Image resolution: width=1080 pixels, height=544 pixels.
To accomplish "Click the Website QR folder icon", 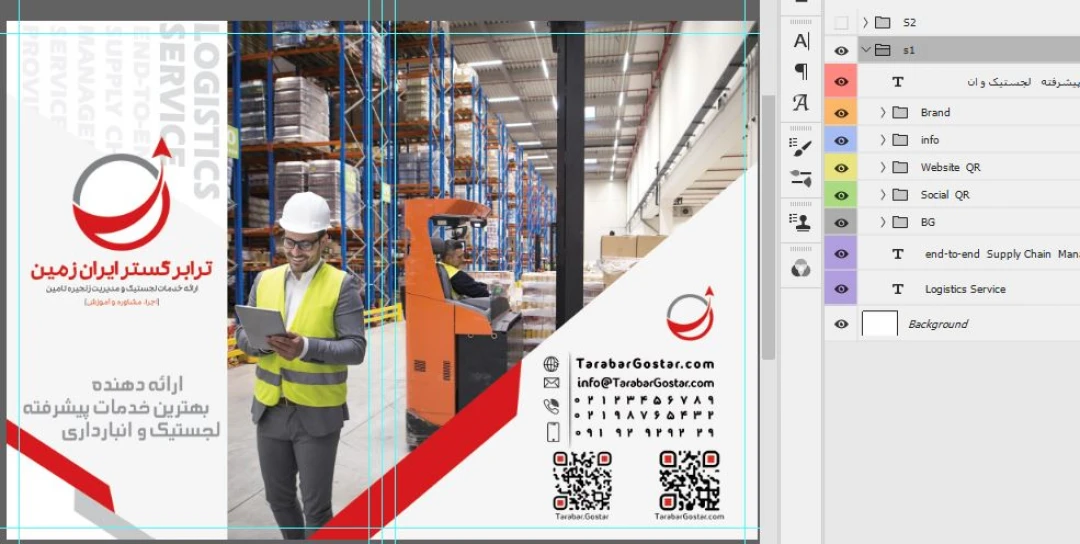I will click(x=900, y=167).
